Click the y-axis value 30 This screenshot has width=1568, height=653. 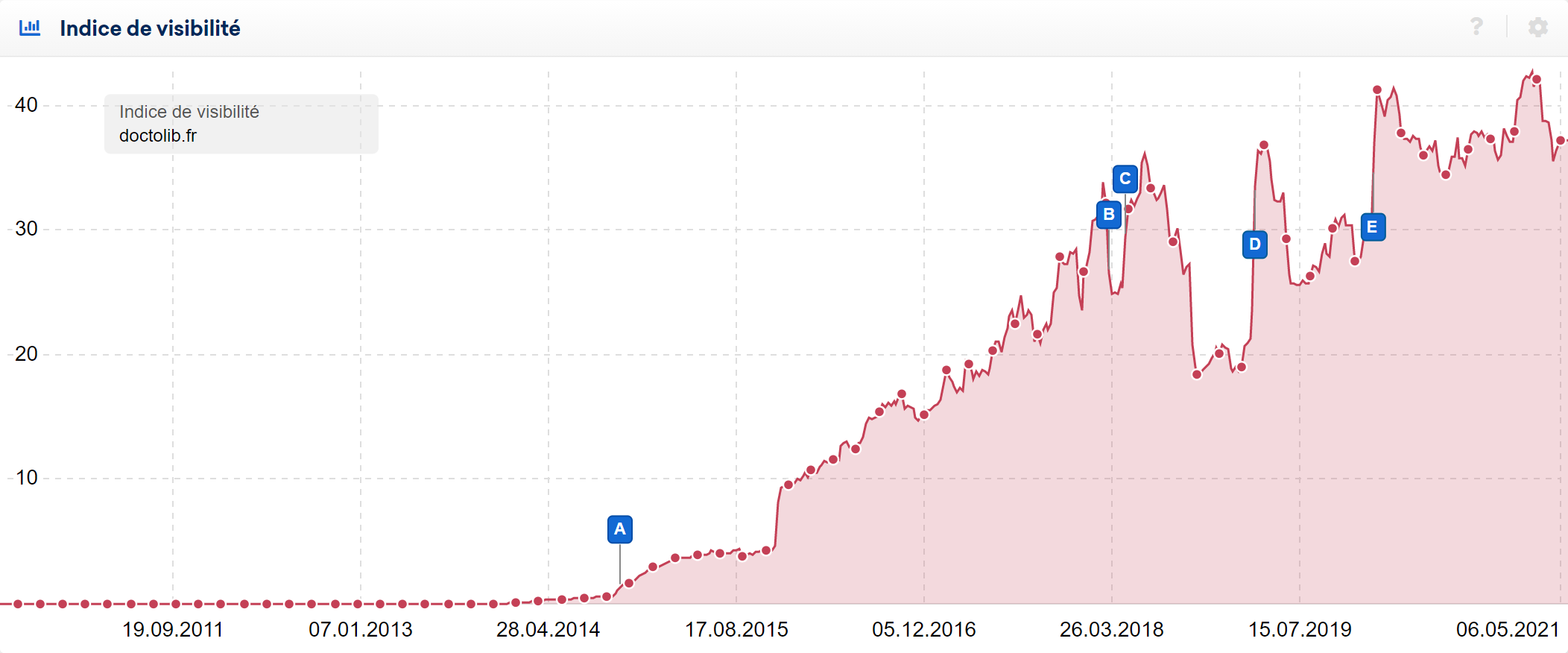26,229
